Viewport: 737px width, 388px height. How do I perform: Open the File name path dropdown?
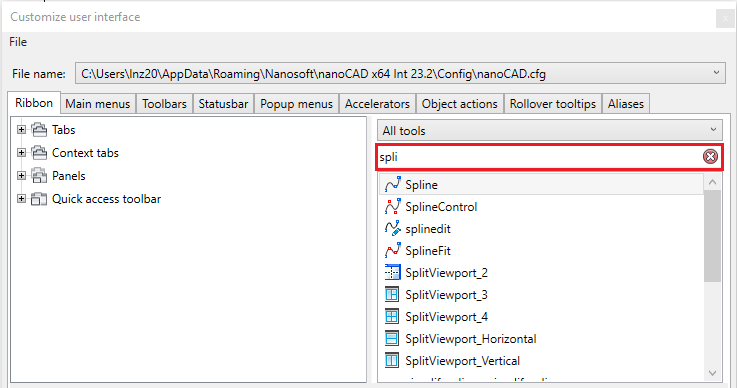[x=400, y=74]
